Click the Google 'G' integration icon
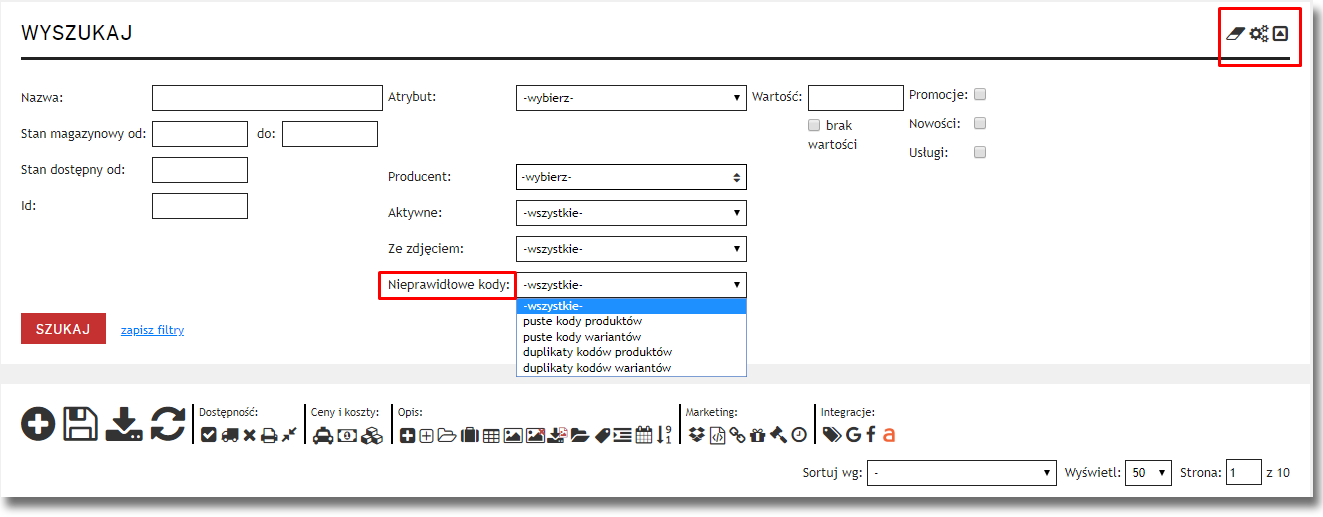1323x517 pixels. click(x=852, y=435)
